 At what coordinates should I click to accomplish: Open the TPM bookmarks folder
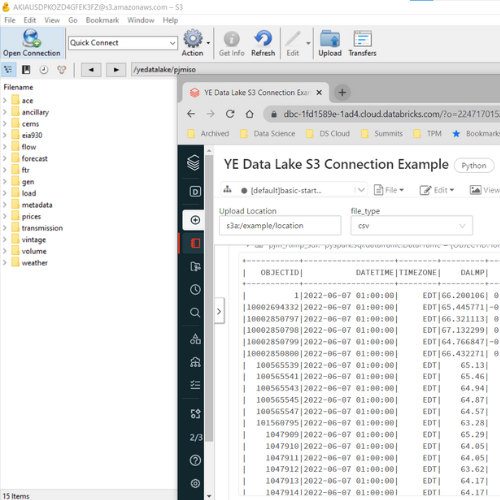(x=427, y=134)
